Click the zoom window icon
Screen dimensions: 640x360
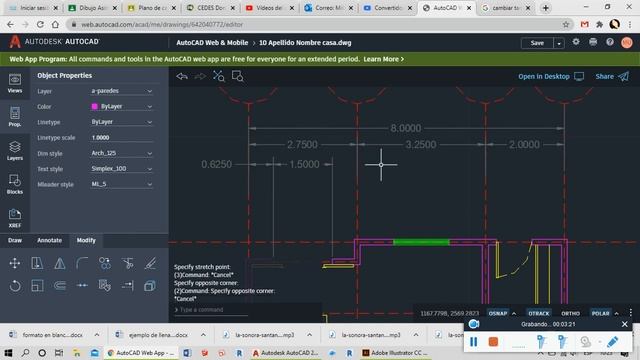238,76
